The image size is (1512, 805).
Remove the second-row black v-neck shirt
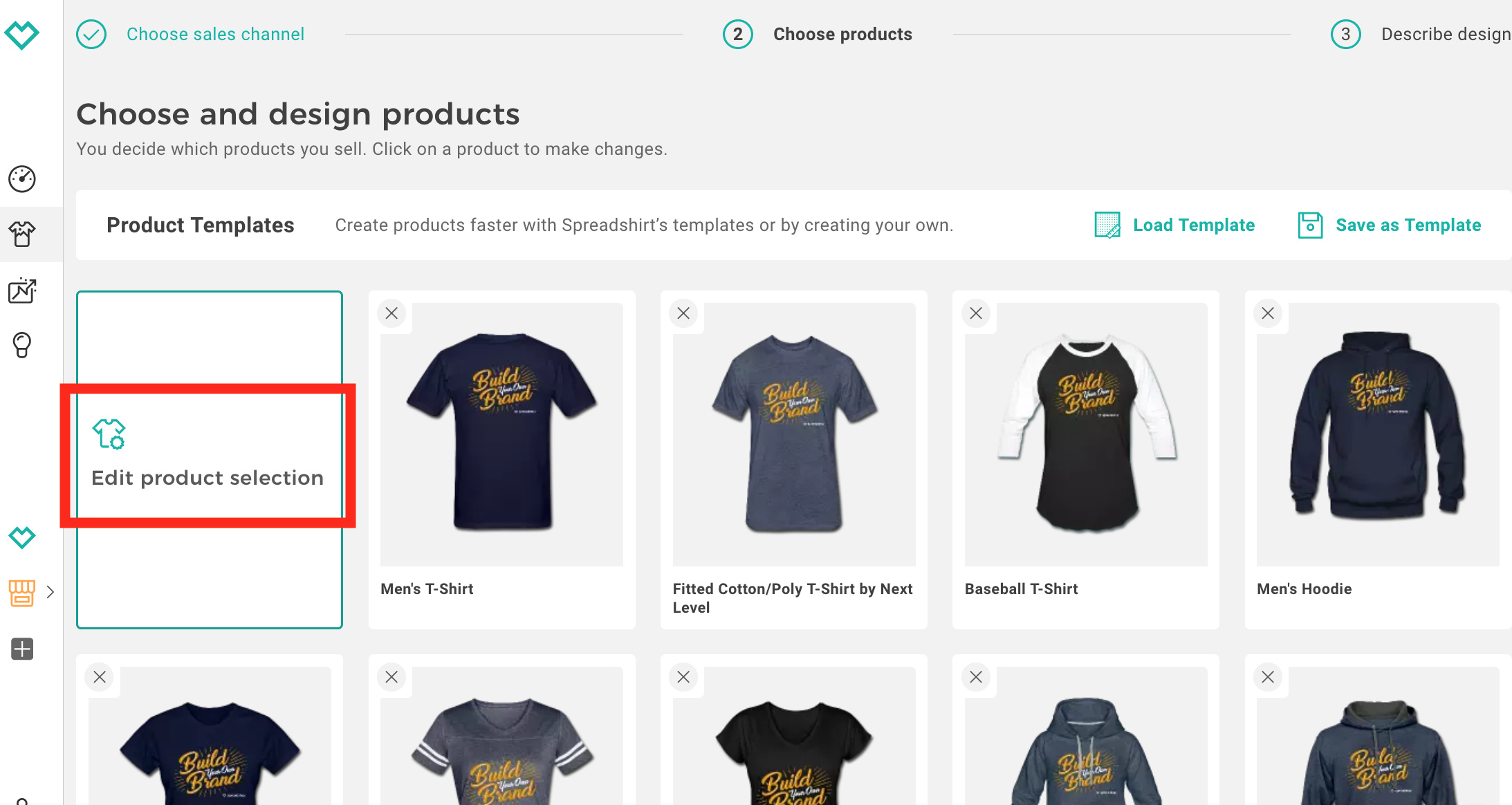pos(683,677)
